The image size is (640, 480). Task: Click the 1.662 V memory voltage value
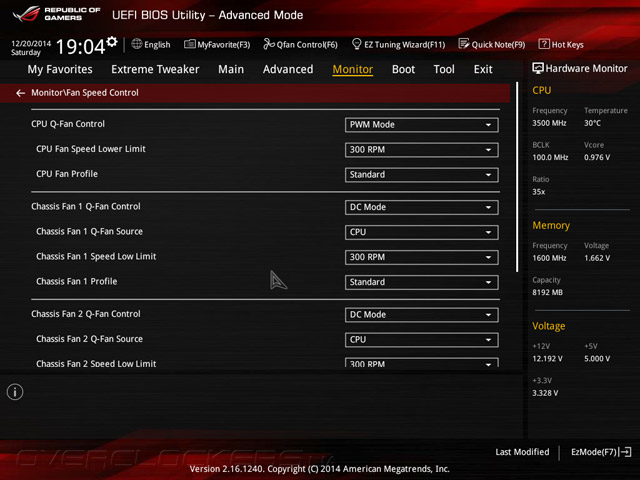597,258
